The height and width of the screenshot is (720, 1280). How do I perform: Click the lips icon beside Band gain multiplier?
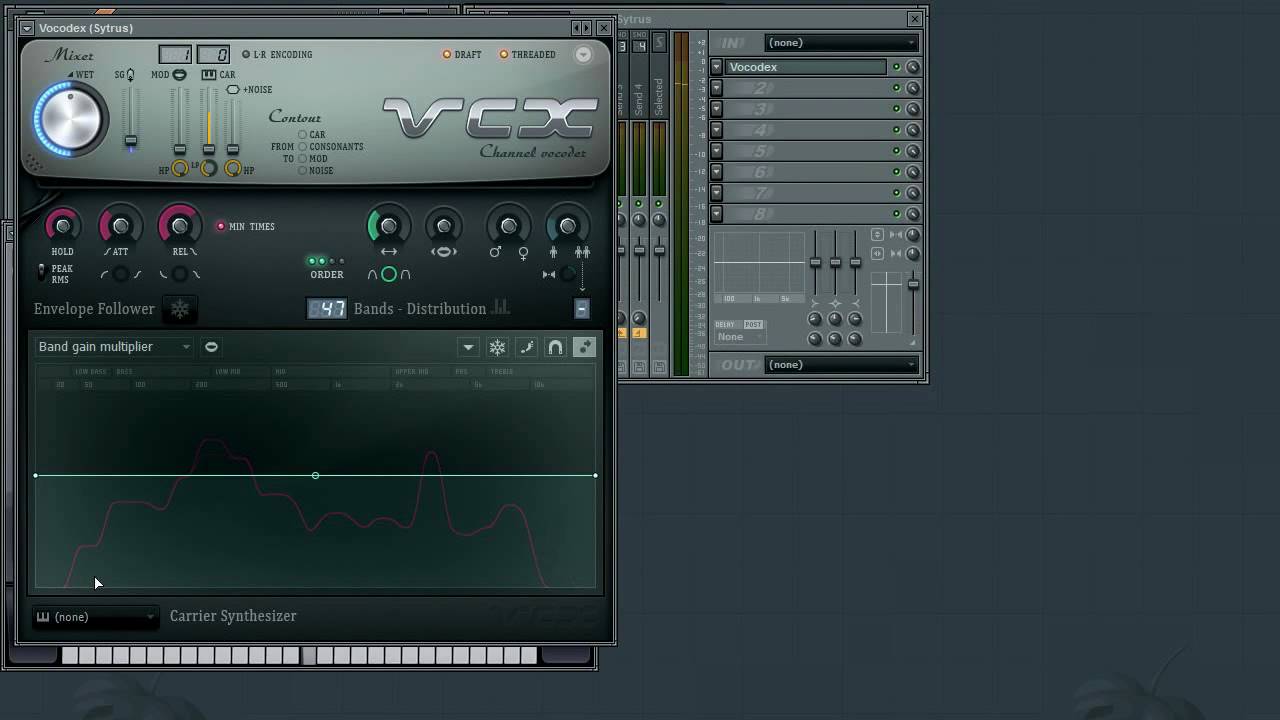(x=211, y=347)
